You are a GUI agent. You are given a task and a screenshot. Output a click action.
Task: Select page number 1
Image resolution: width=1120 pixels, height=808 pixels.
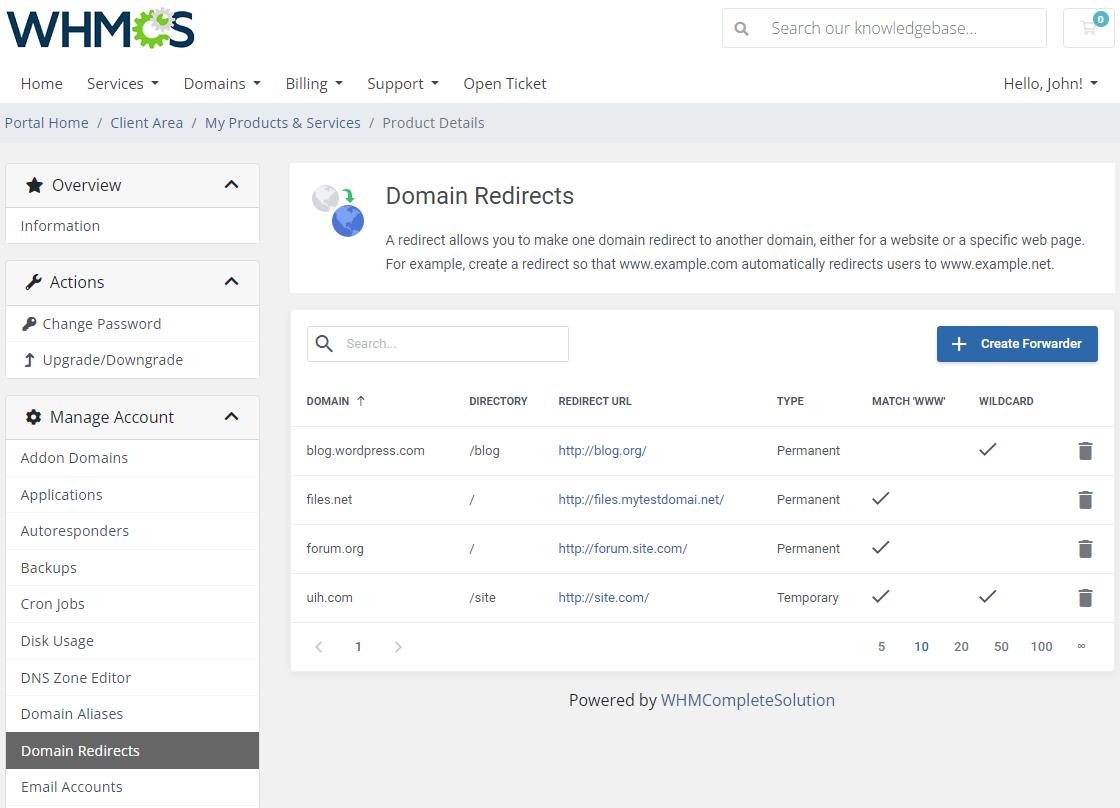point(358,647)
